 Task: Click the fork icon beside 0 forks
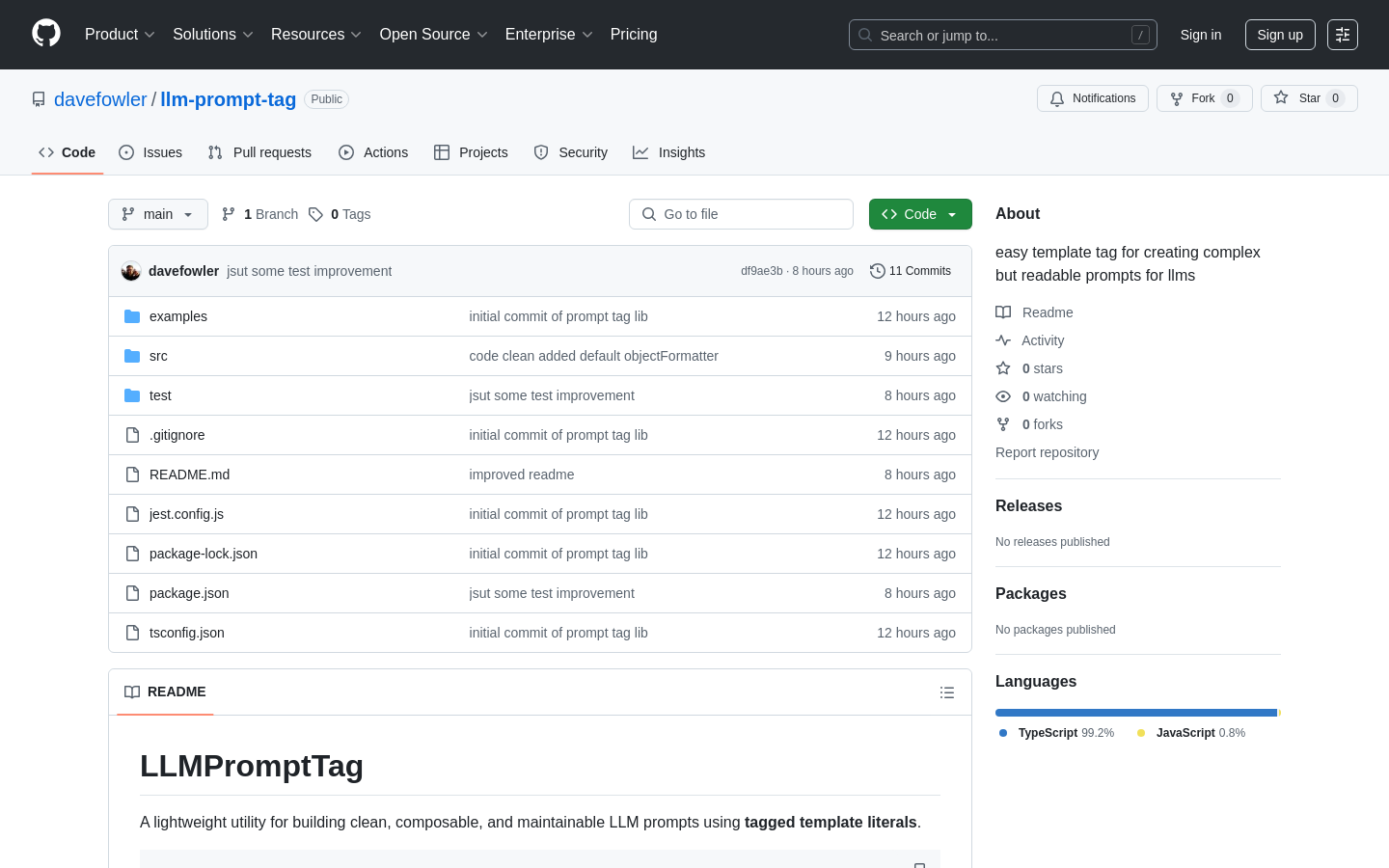point(1003,424)
